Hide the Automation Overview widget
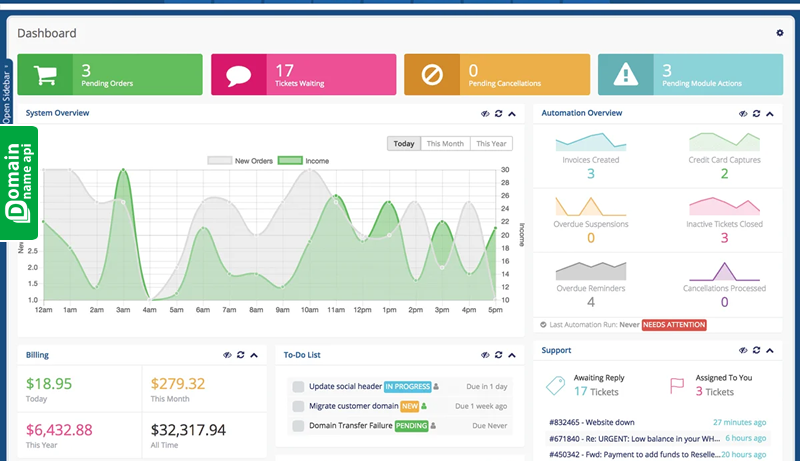800x461 pixels. (743, 113)
